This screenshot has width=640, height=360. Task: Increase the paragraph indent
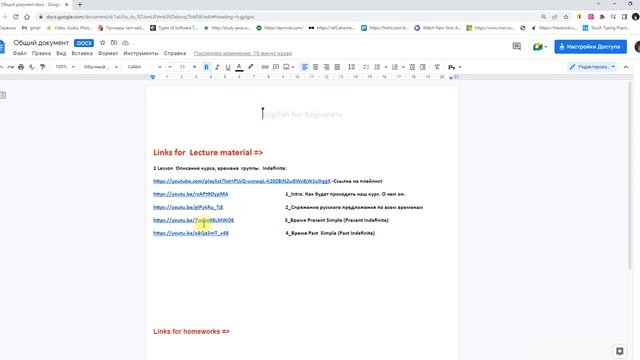pyautogui.click(x=423, y=67)
